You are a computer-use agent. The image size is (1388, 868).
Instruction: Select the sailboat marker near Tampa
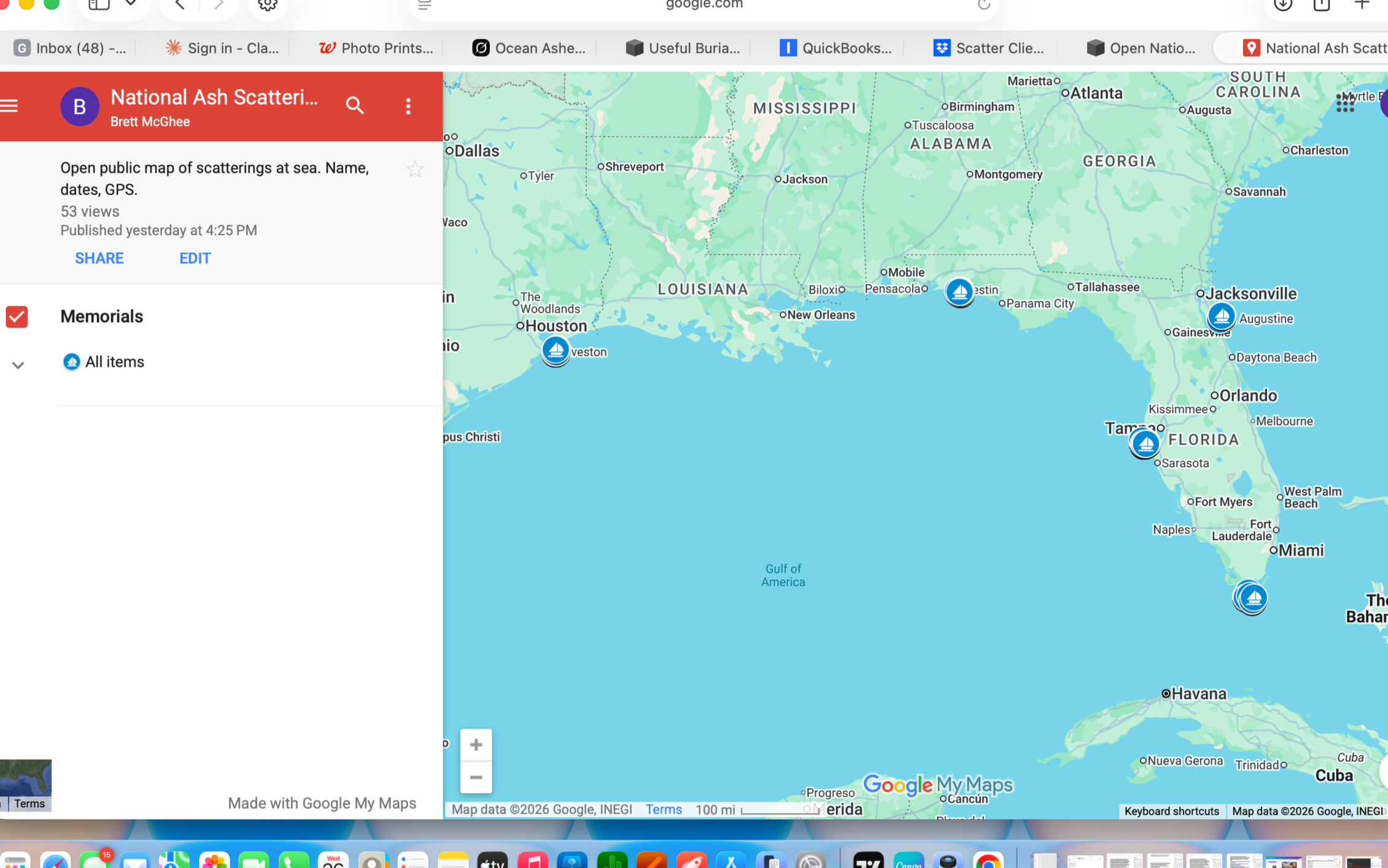point(1145,444)
